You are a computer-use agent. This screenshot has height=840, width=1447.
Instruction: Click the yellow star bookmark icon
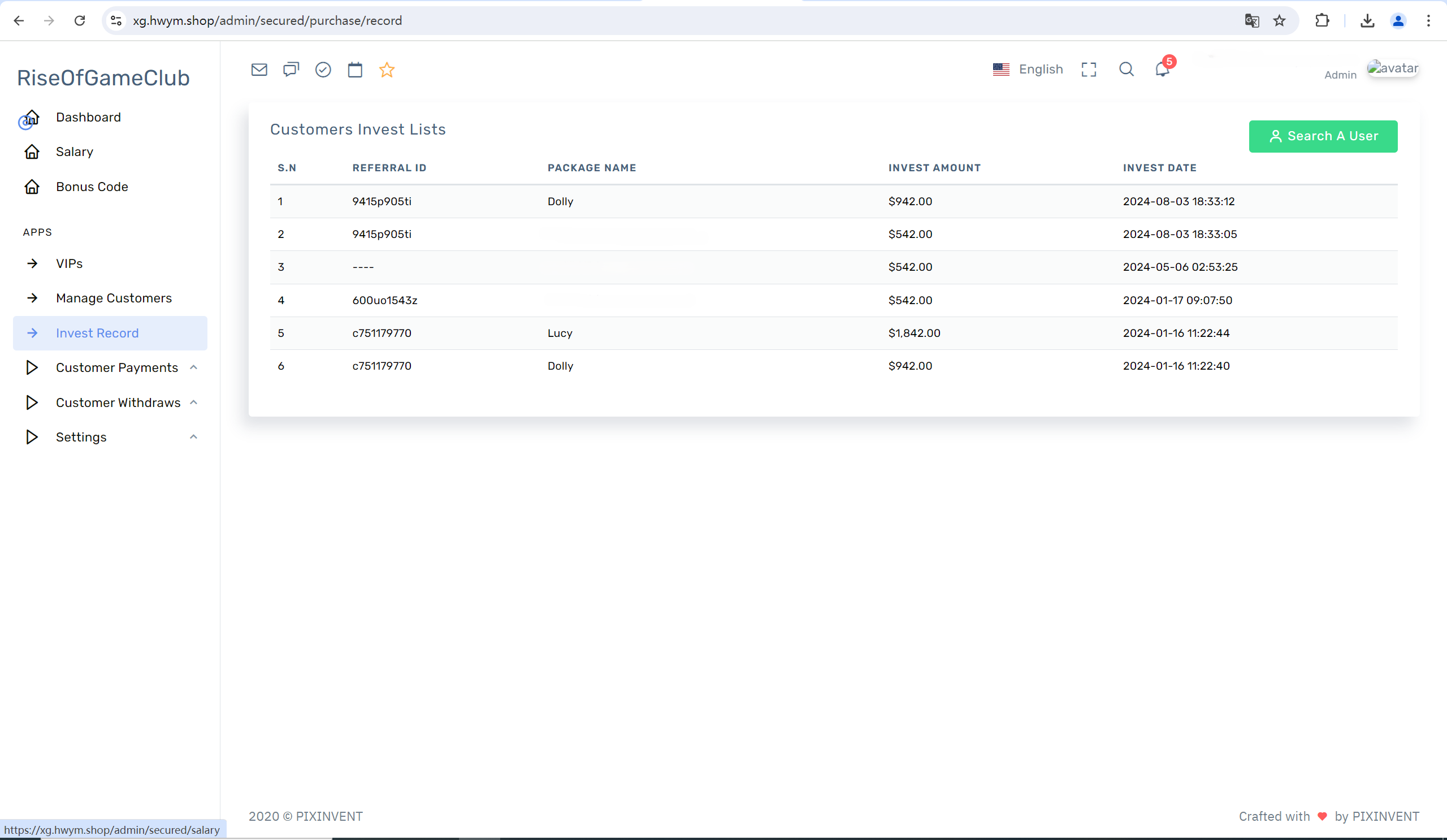[387, 70]
